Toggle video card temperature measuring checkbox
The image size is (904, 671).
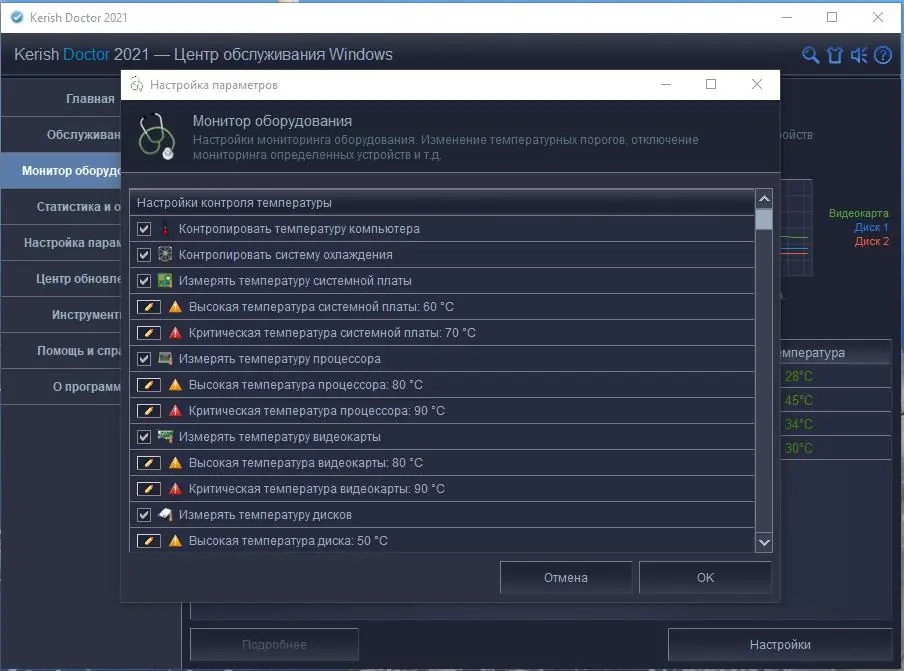click(x=144, y=436)
